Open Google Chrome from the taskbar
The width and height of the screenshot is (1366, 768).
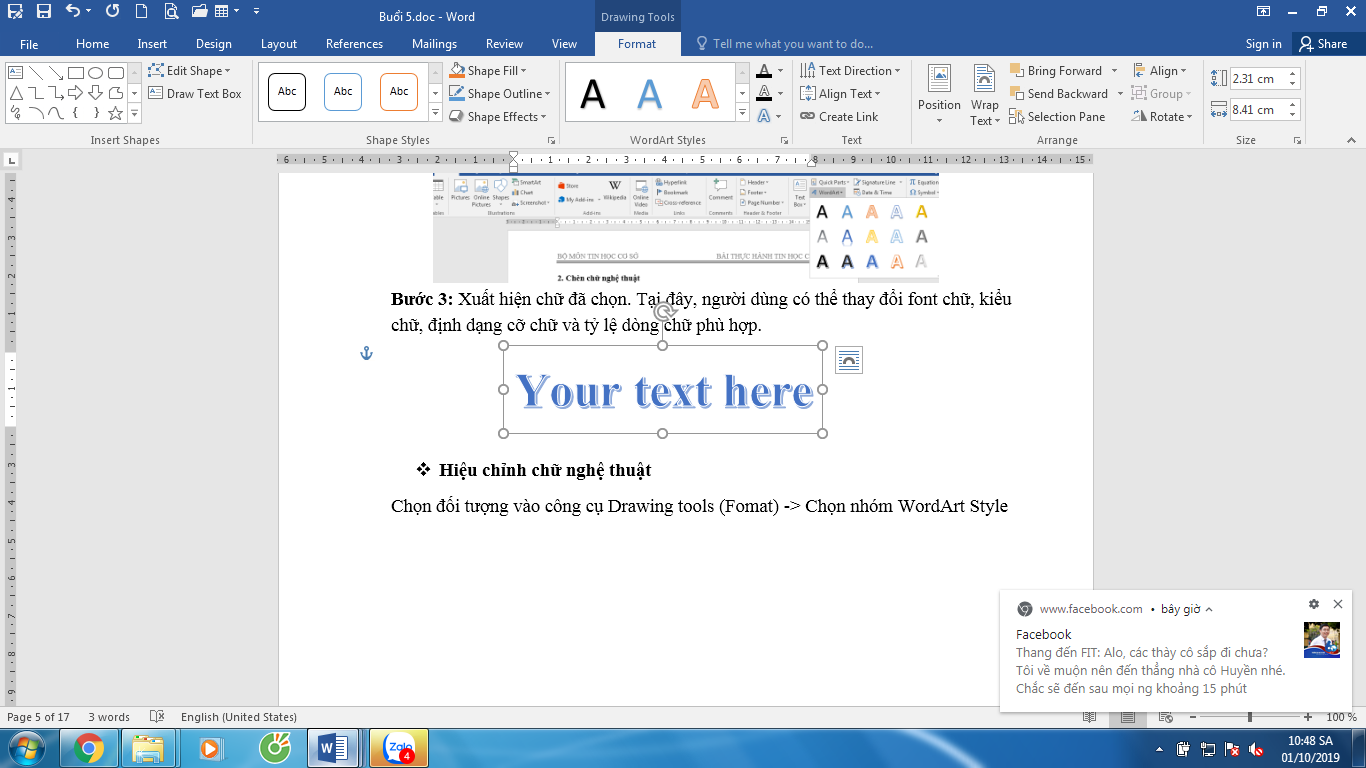[x=89, y=748]
